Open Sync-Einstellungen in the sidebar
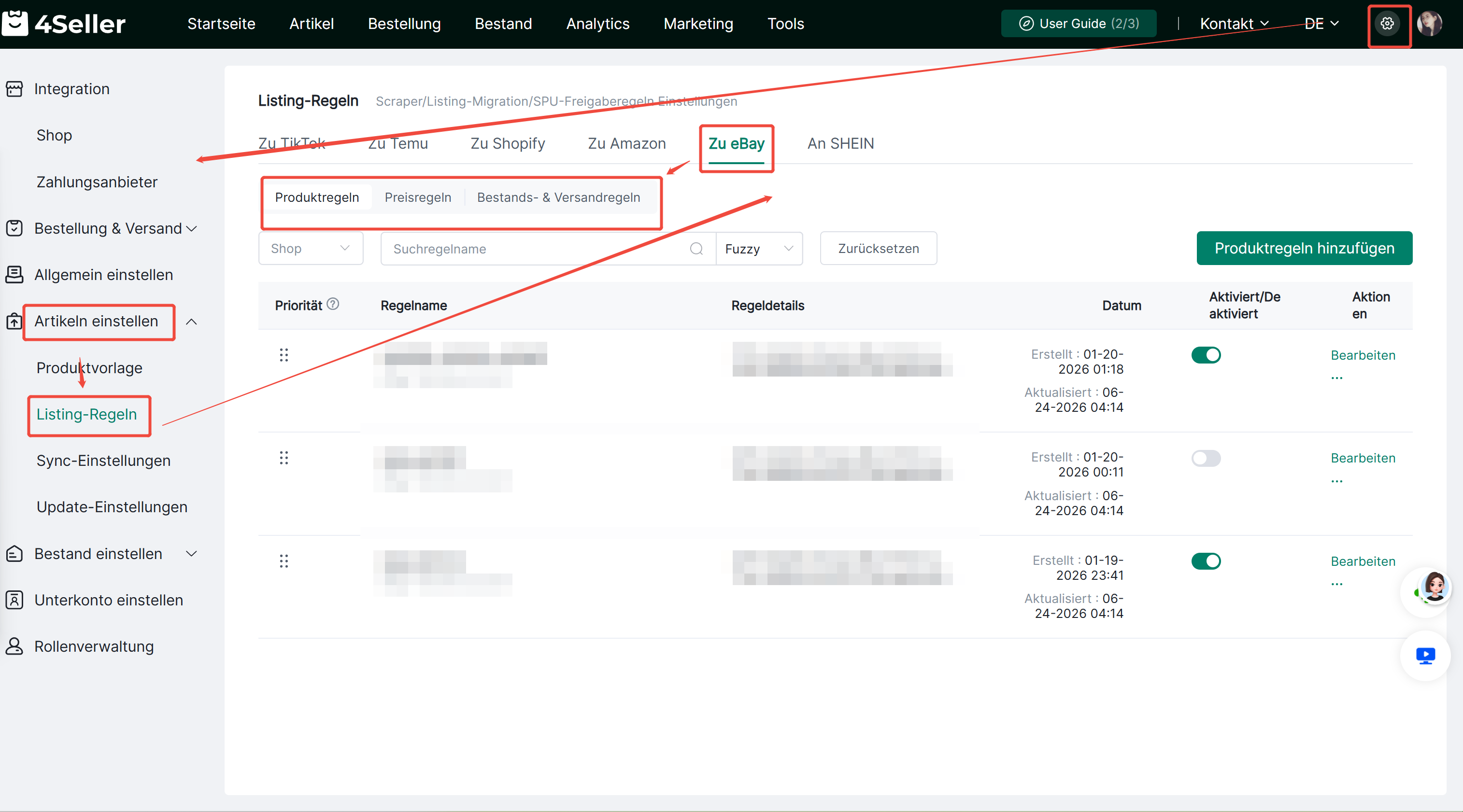 [x=103, y=461]
